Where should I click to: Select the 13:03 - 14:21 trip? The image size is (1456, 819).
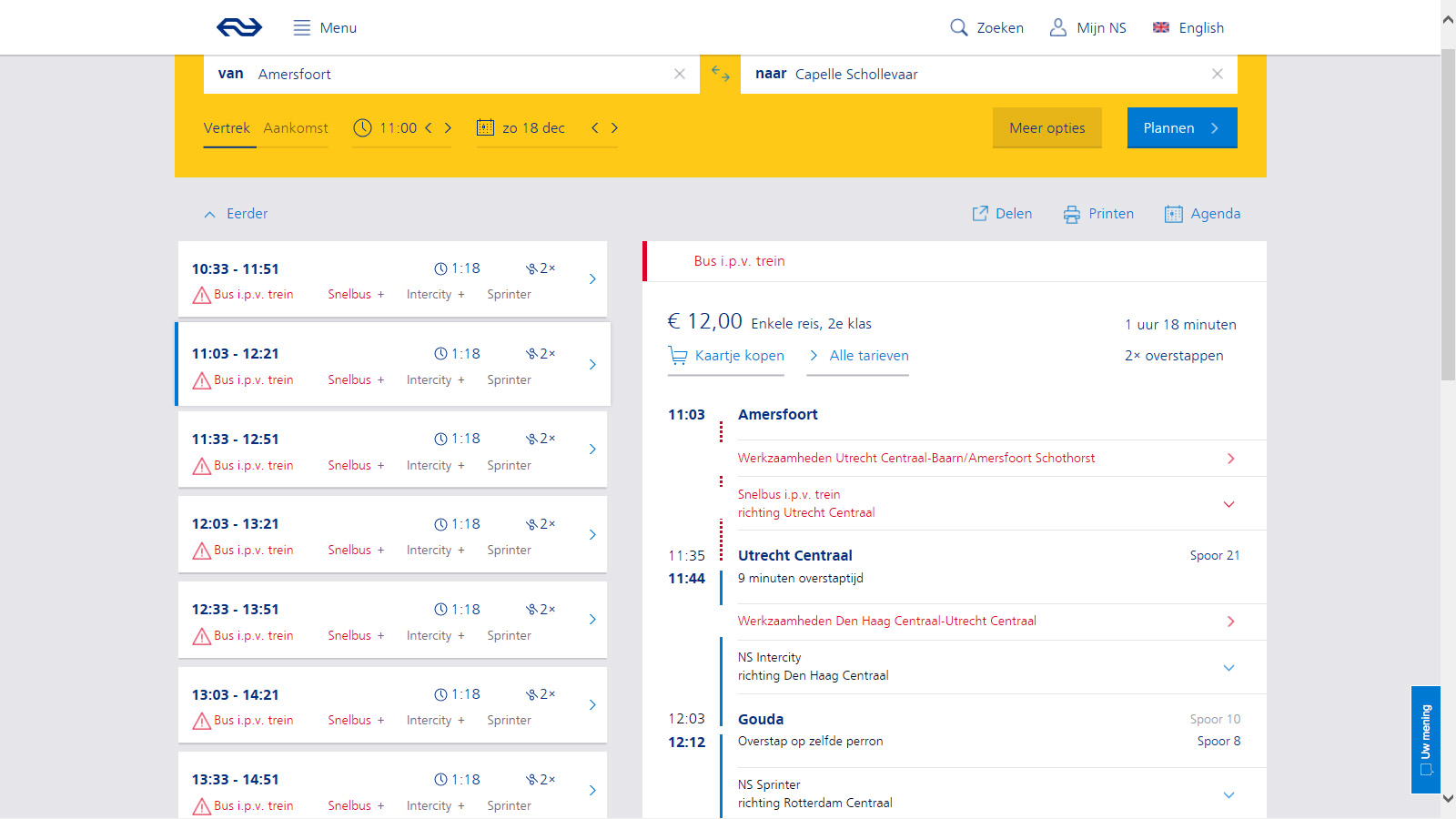click(x=392, y=705)
